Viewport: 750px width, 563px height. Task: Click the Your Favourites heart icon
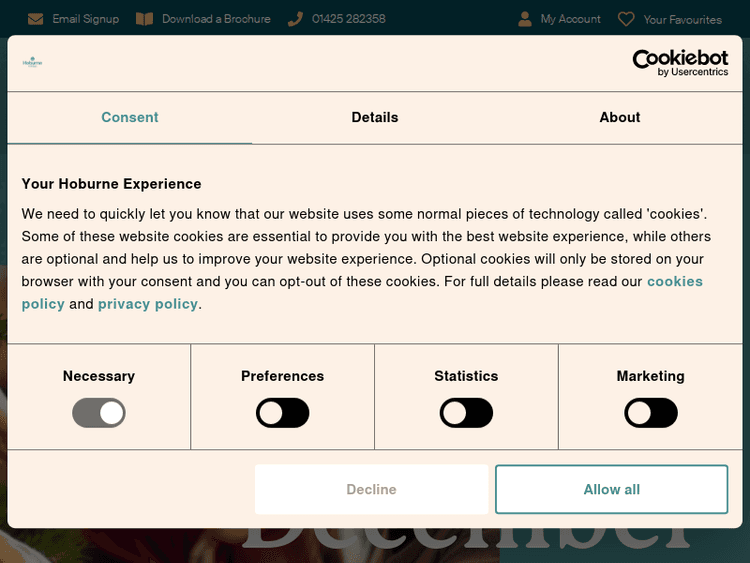[627, 19]
